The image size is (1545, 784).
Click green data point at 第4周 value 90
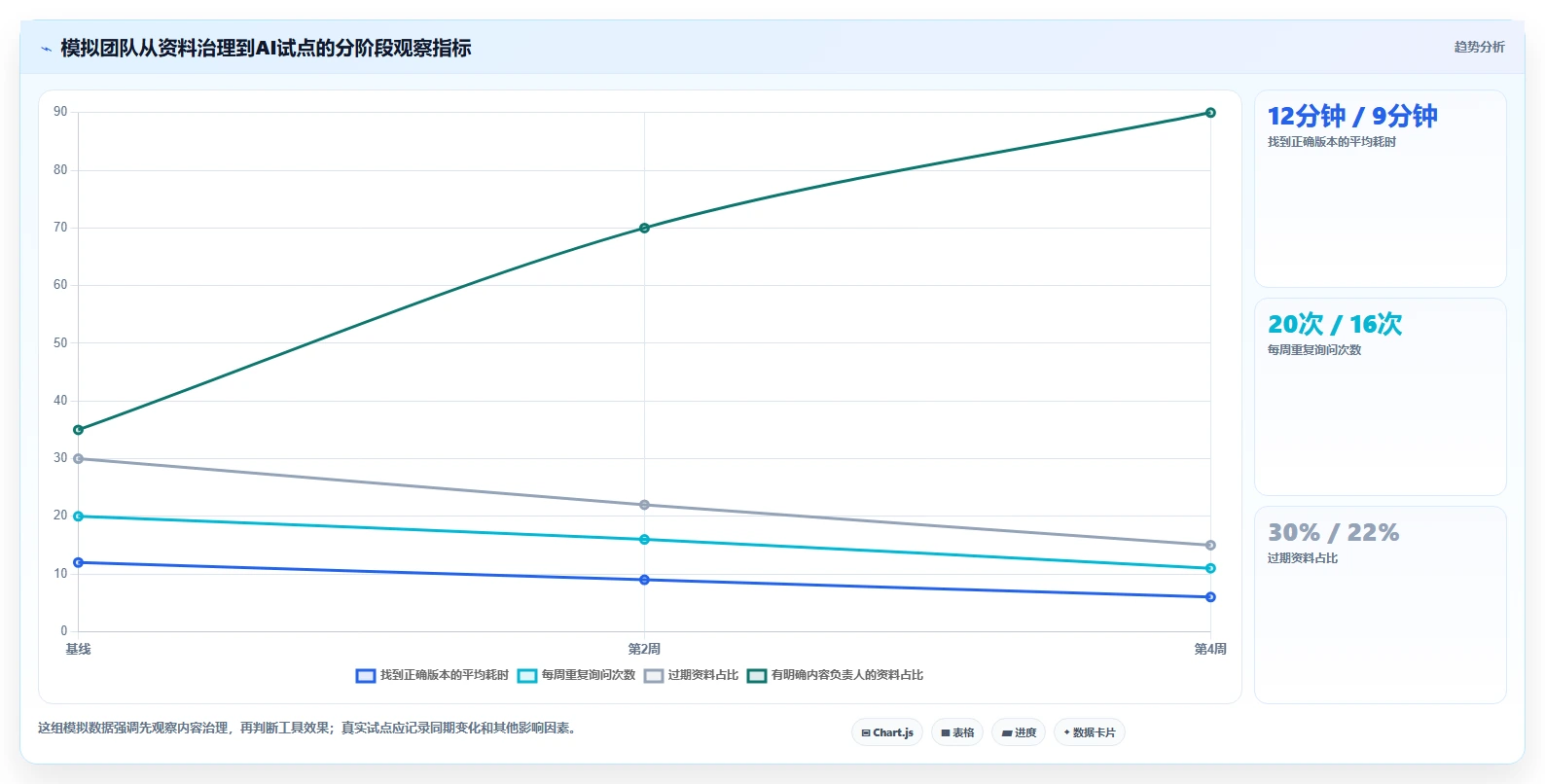[1210, 113]
